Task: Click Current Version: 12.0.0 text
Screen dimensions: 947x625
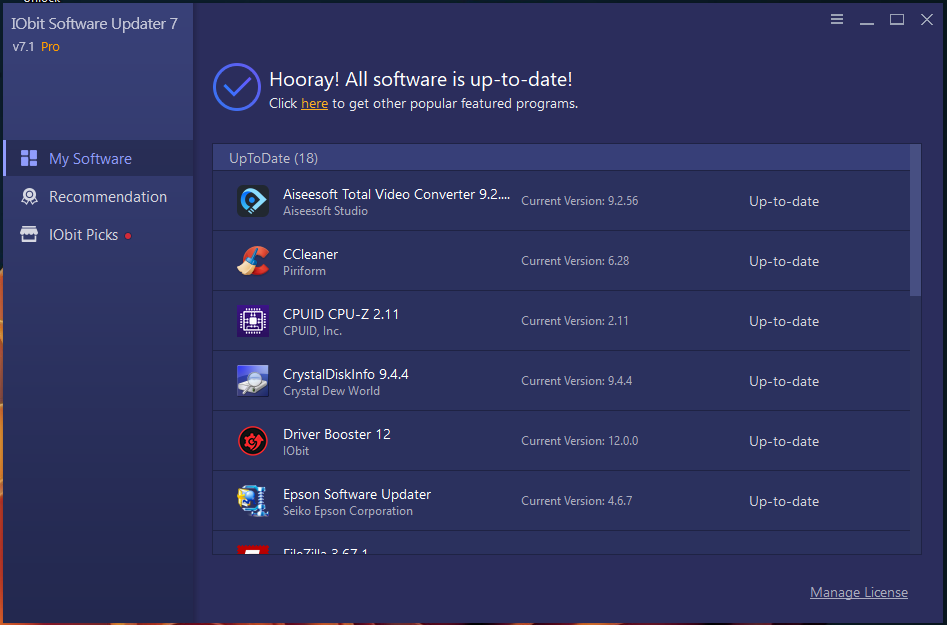Action: 580,441
